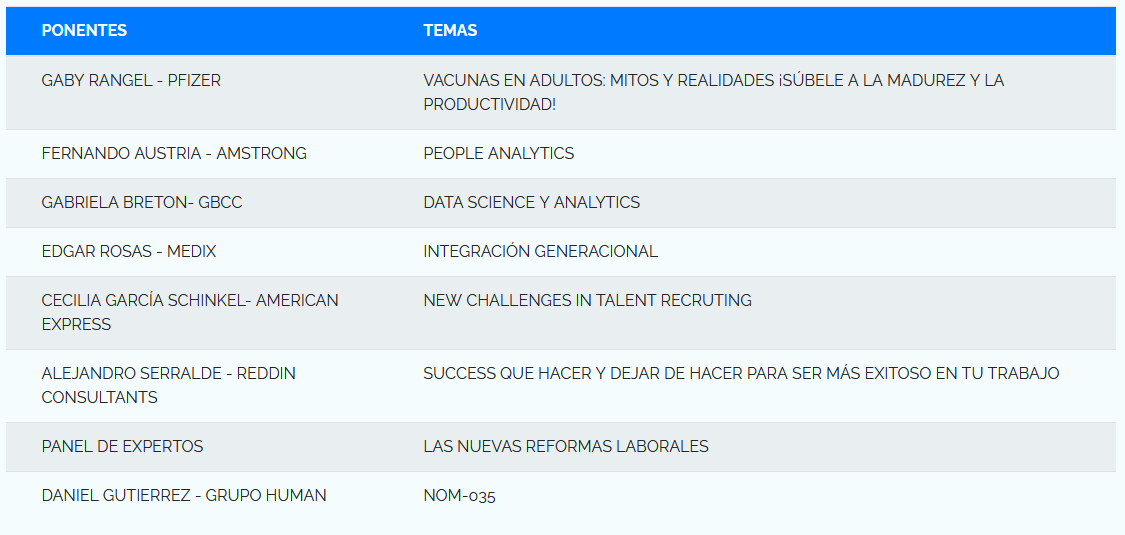
Task: Click the NOM-035 topic cell
Action: (x=459, y=495)
